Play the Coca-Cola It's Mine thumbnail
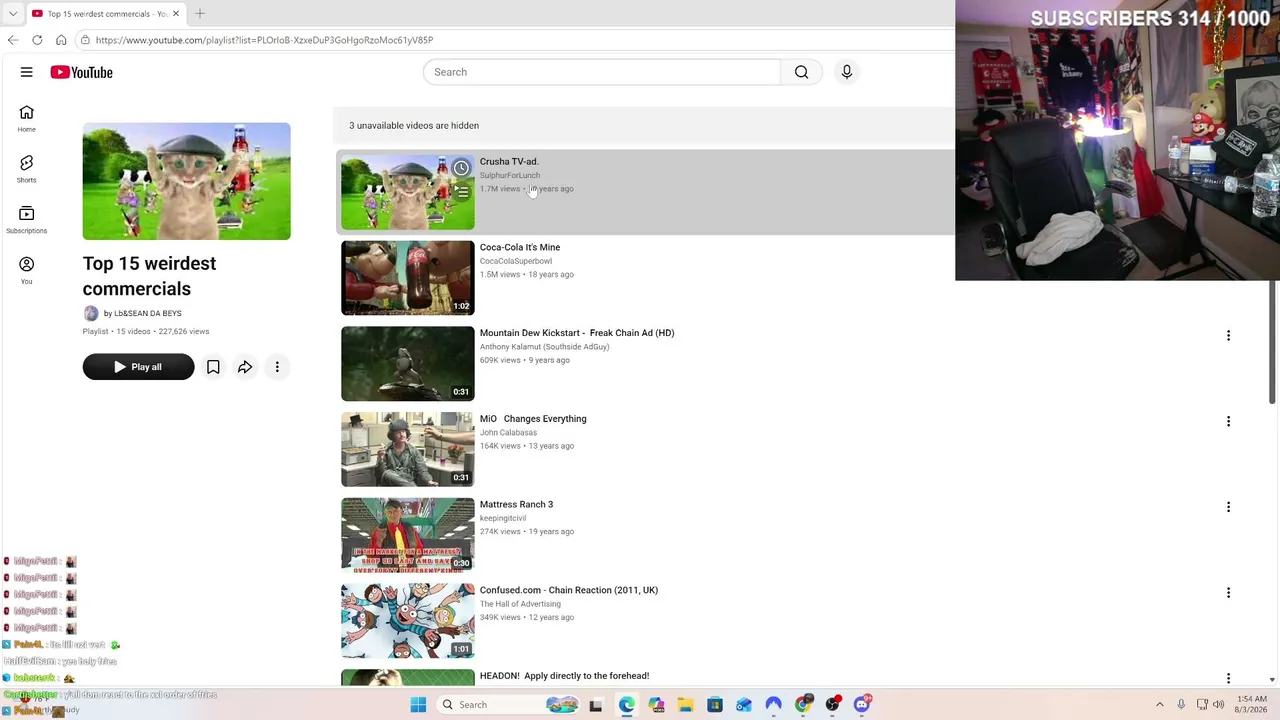Image resolution: width=1280 pixels, height=720 pixels. [x=408, y=278]
